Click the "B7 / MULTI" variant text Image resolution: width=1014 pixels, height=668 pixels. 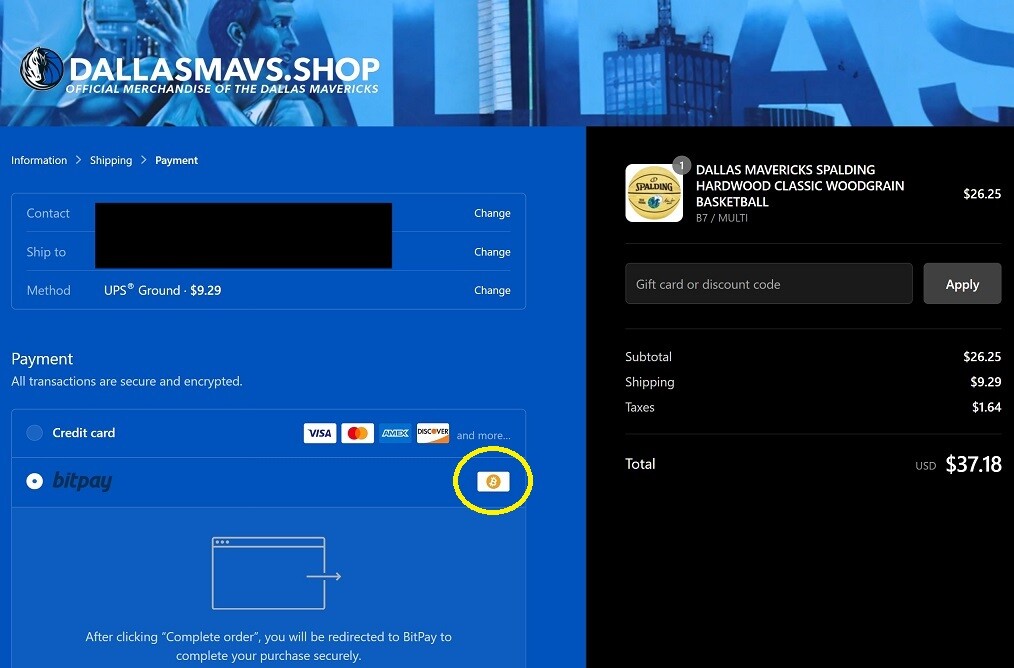click(722, 218)
